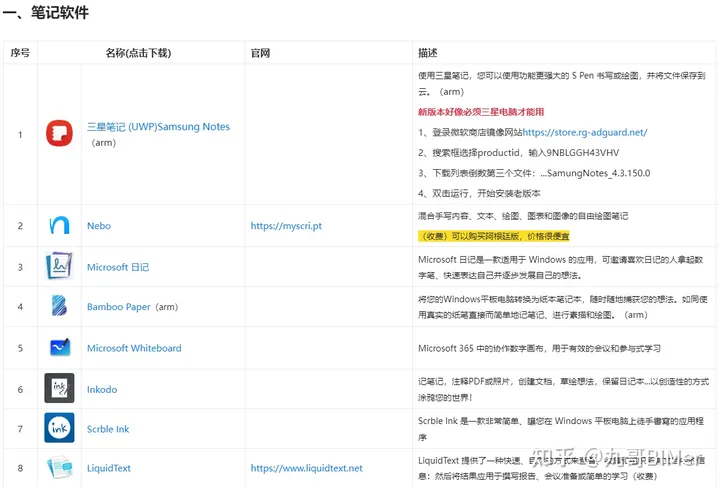Visit the https://myscri.pt official site link
Viewport: 720px width, 487px height.
pyautogui.click(x=286, y=226)
